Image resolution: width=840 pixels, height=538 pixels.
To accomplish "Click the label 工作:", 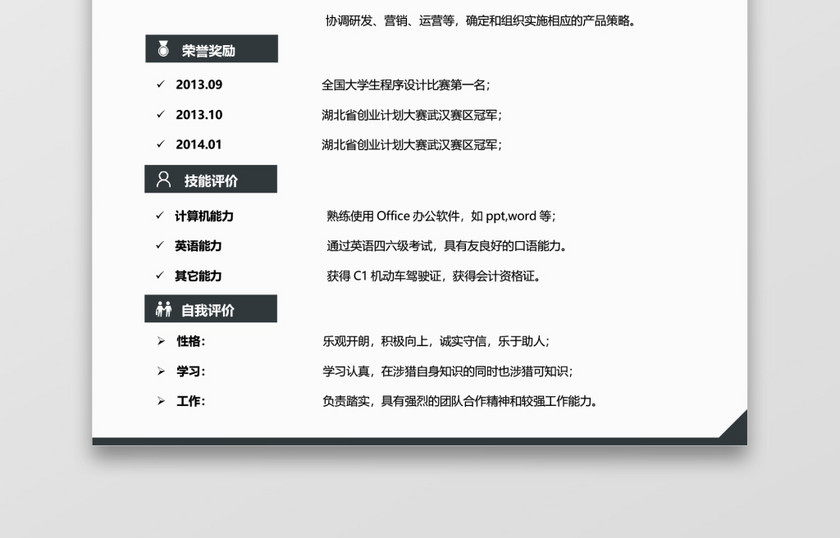I will (x=191, y=401).
